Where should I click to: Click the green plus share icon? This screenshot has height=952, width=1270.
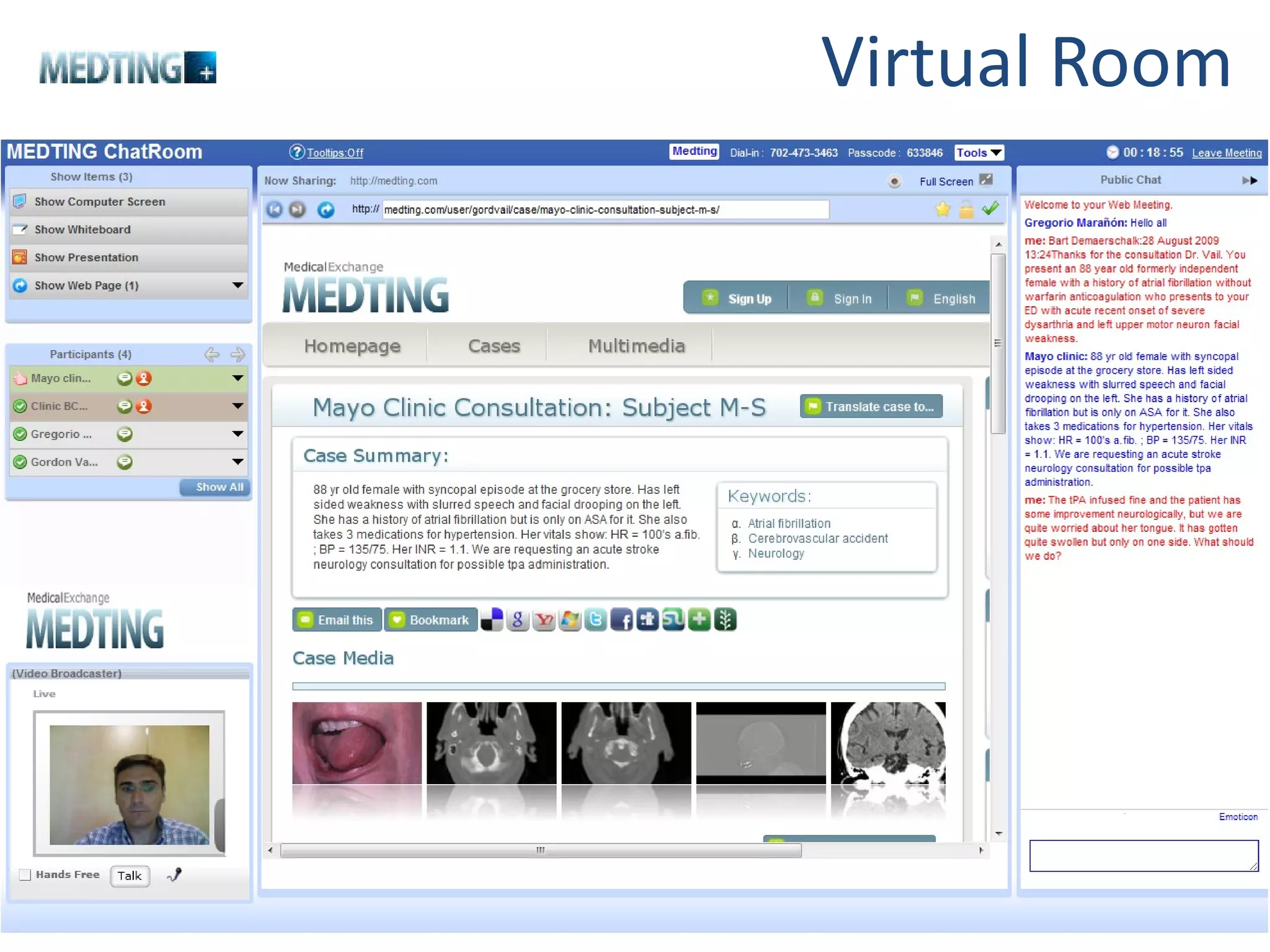[699, 620]
